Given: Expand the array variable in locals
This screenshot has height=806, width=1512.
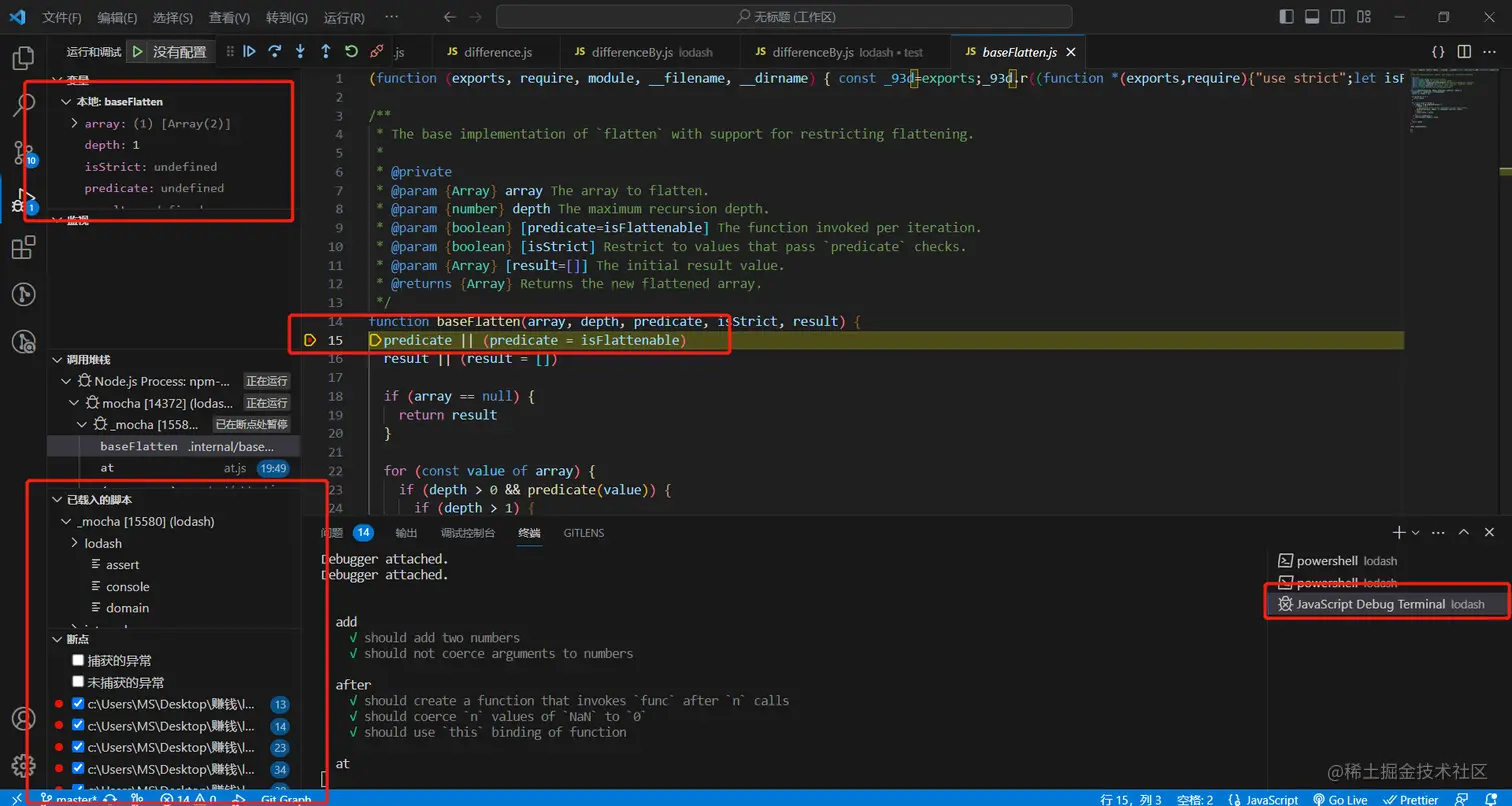Looking at the screenshot, I should click(x=75, y=124).
